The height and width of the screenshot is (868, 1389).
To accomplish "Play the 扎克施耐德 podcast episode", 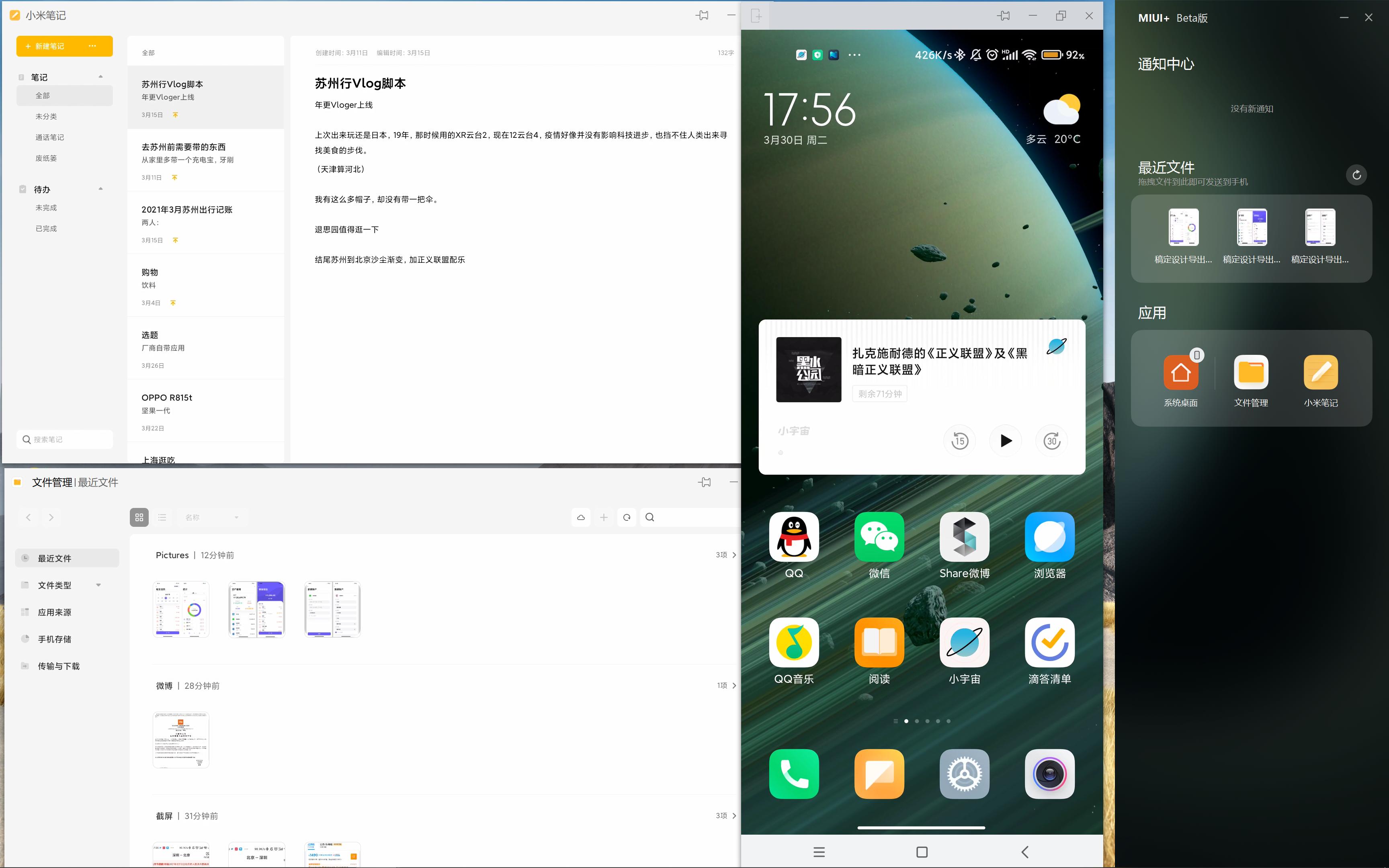I will [1006, 441].
